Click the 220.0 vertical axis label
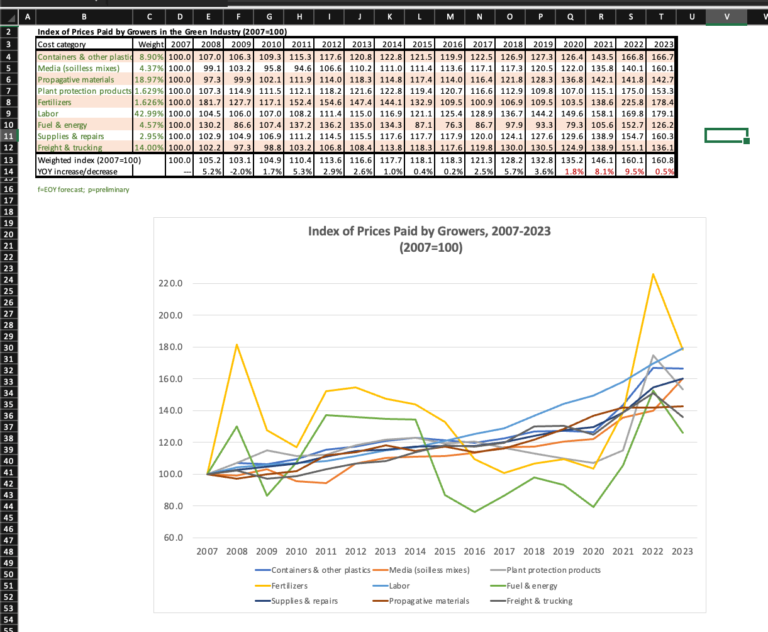Screen dimensions: 768x632 point(171,283)
